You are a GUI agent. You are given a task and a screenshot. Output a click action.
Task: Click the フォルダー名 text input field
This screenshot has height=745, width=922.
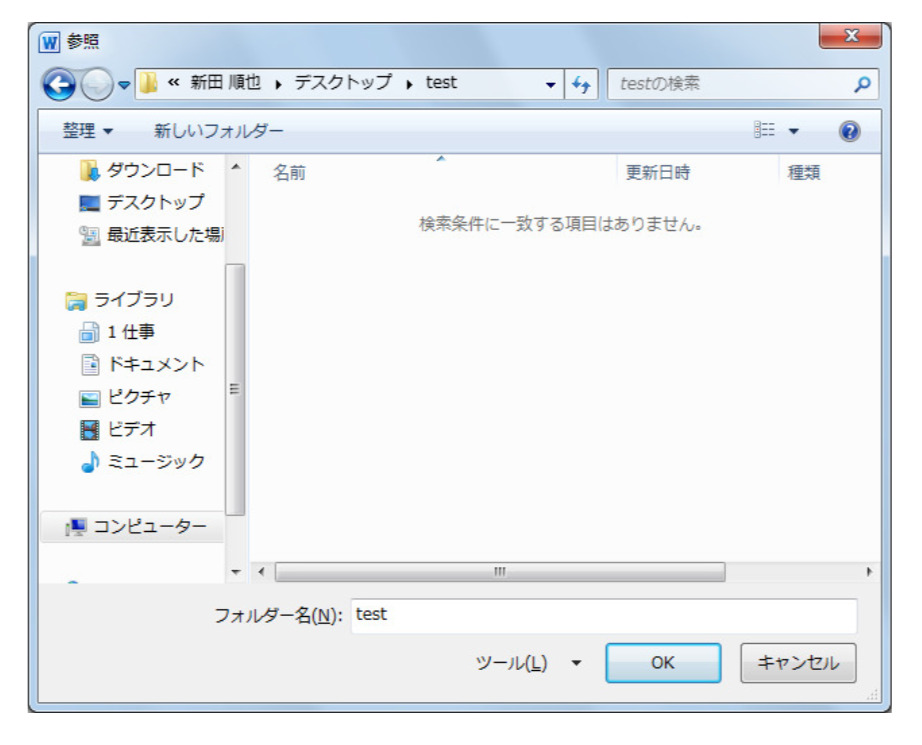click(x=604, y=615)
